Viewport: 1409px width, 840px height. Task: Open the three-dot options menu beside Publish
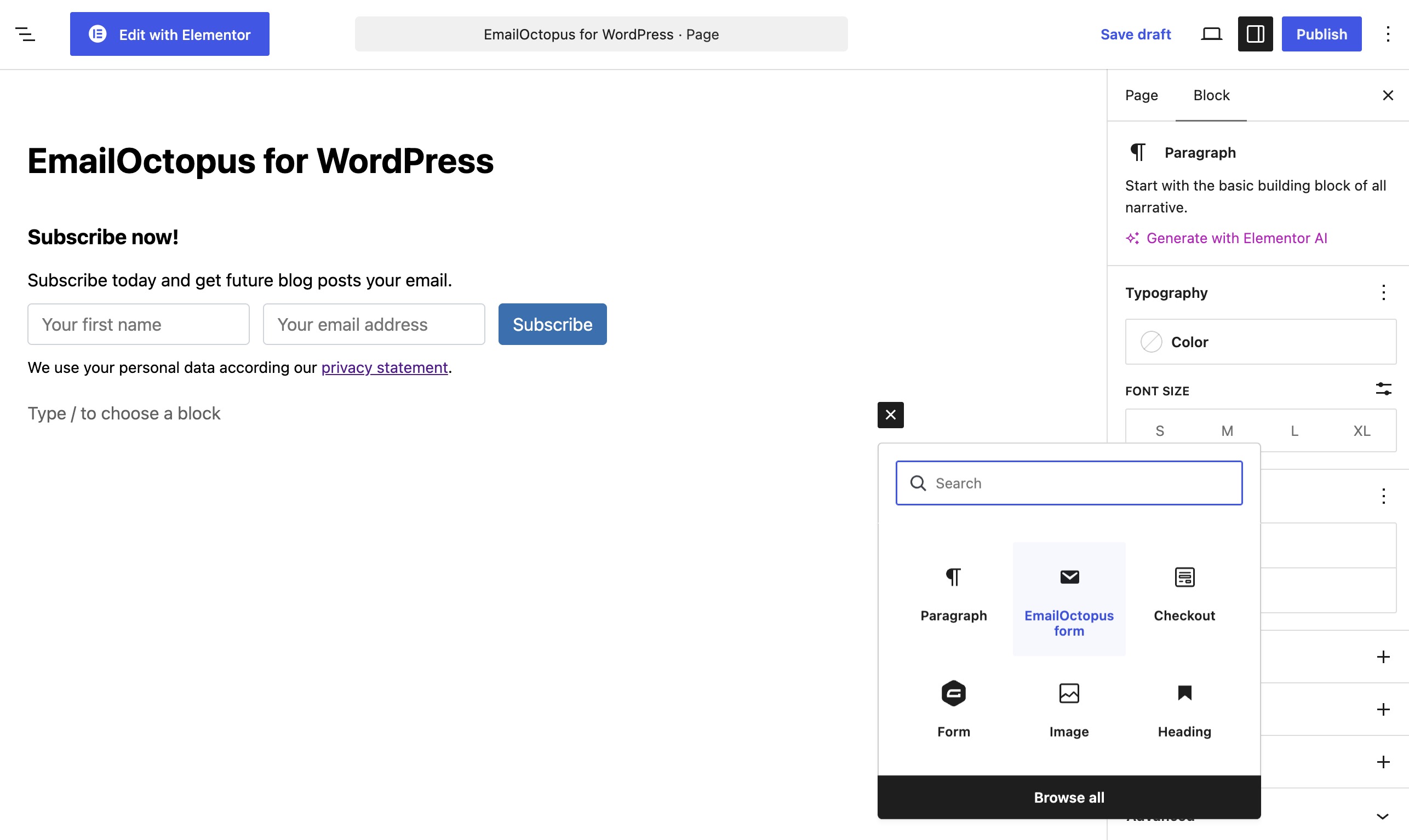1388,34
